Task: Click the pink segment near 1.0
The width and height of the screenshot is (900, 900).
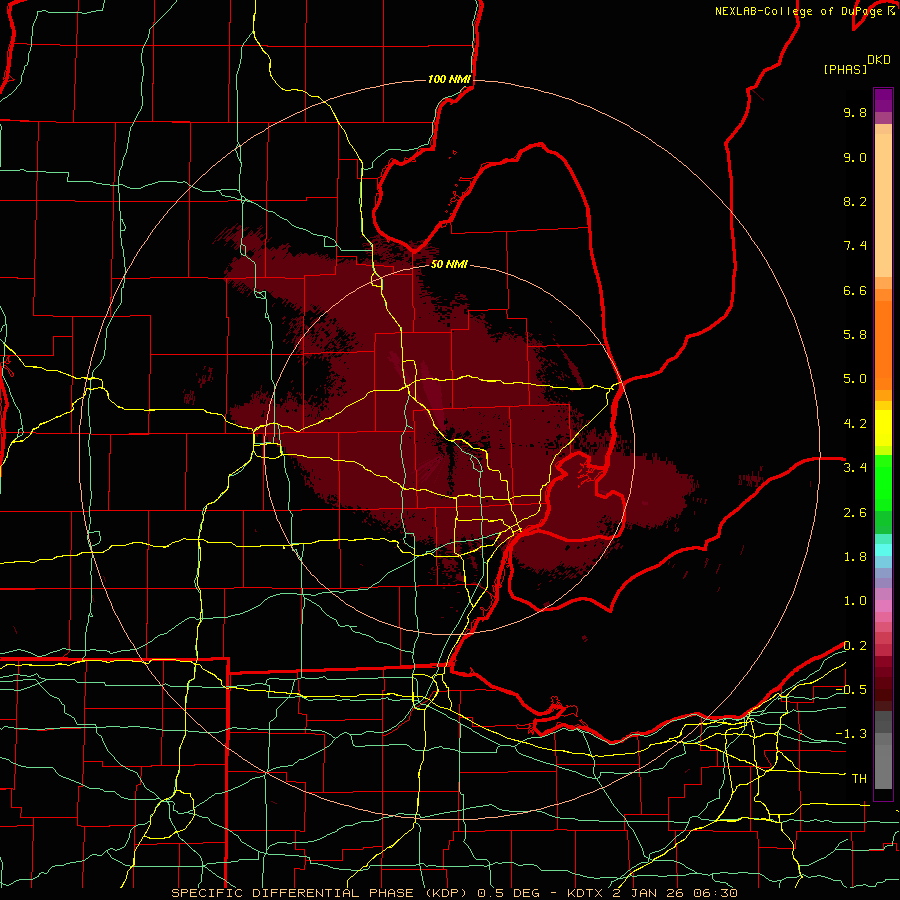Action: pos(883,605)
